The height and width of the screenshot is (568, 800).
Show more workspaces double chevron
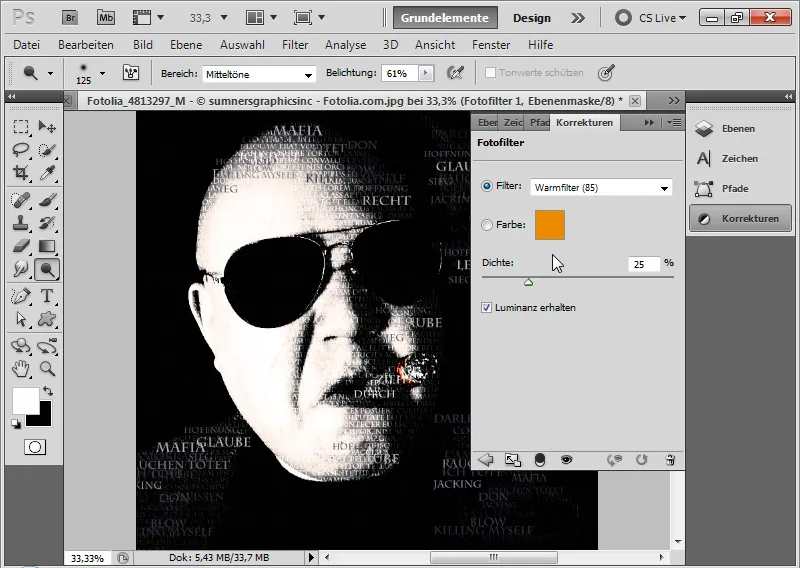click(x=578, y=18)
